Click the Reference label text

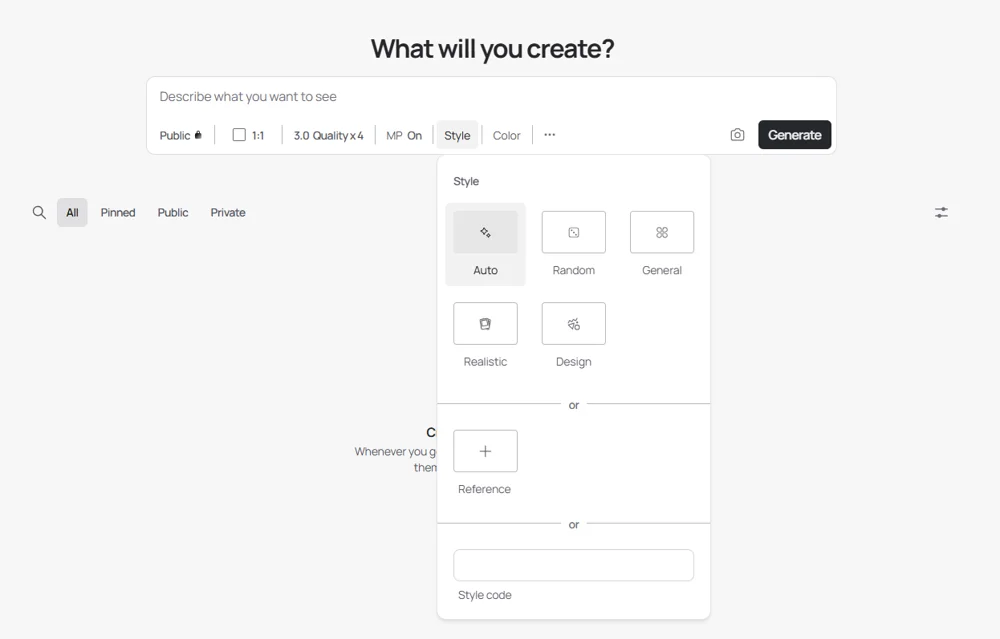(x=484, y=489)
